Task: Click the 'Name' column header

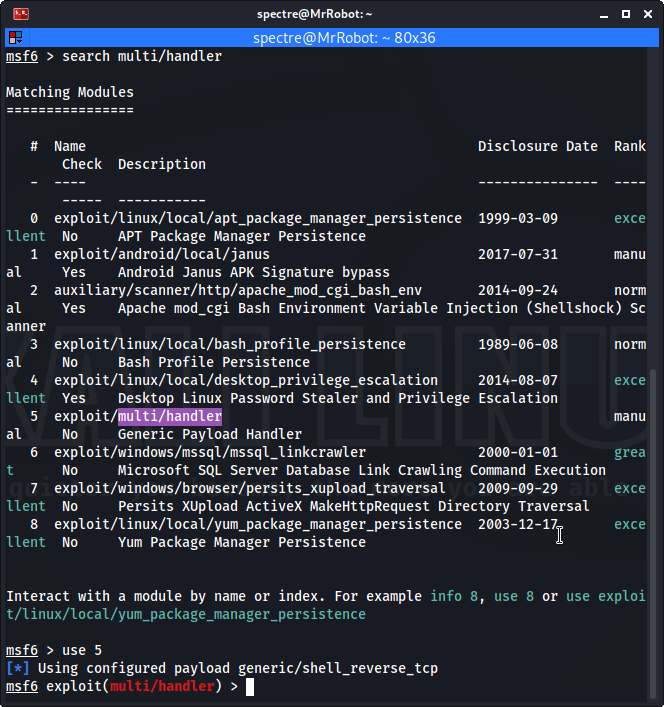Action: pos(70,146)
